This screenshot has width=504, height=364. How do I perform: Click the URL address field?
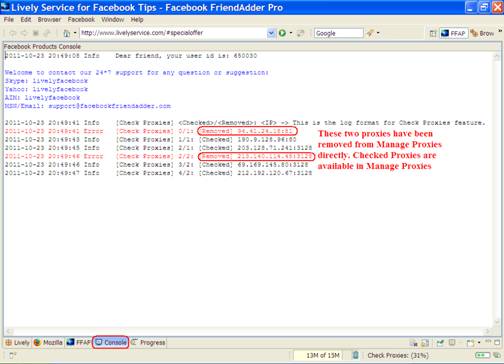pyautogui.click(x=173, y=33)
